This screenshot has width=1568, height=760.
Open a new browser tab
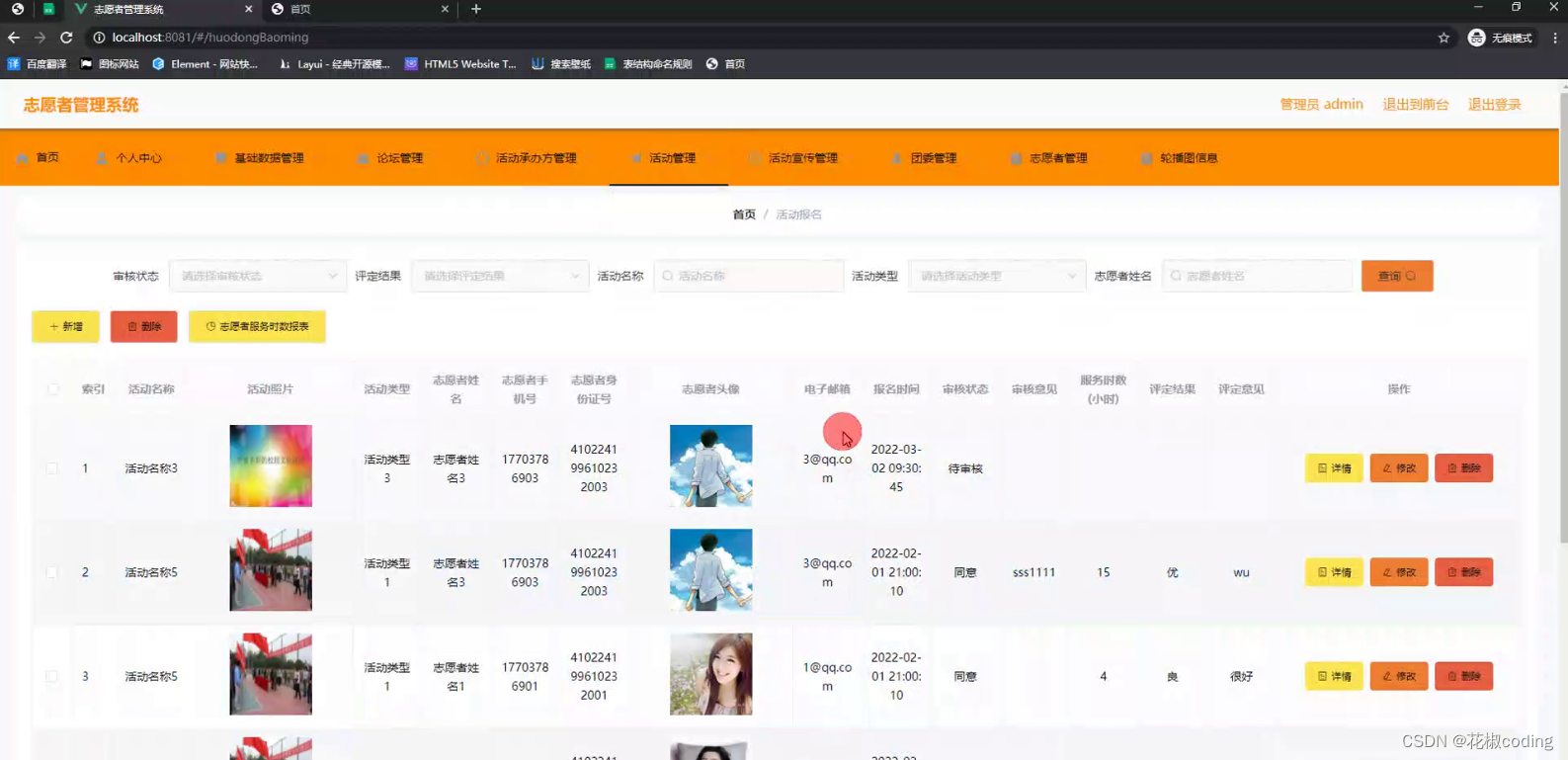click(x=476, y=9)
